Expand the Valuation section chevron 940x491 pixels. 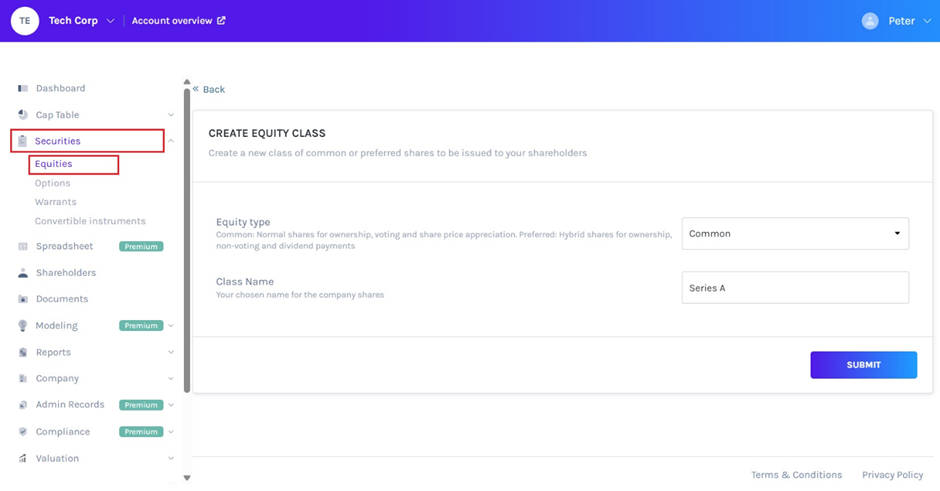click(171, 458)
